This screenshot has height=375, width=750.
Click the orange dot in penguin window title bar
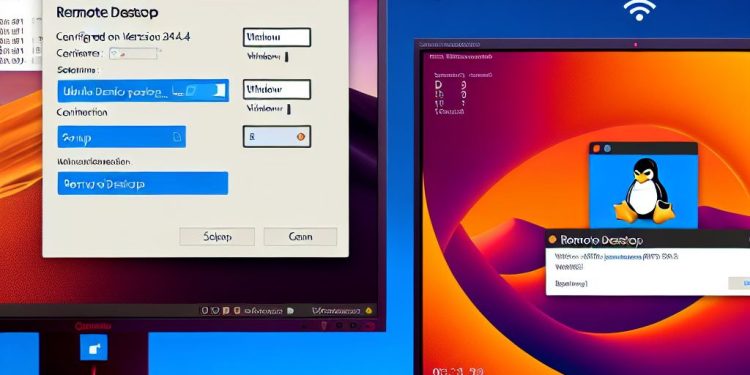(x=596, y=148)
